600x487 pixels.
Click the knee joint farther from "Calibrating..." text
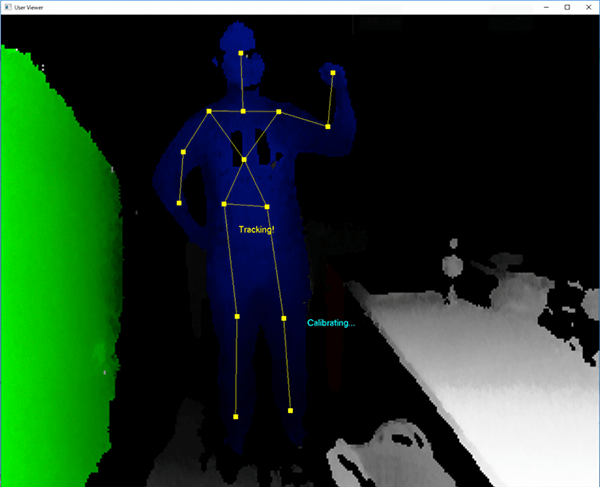(237, 316)
